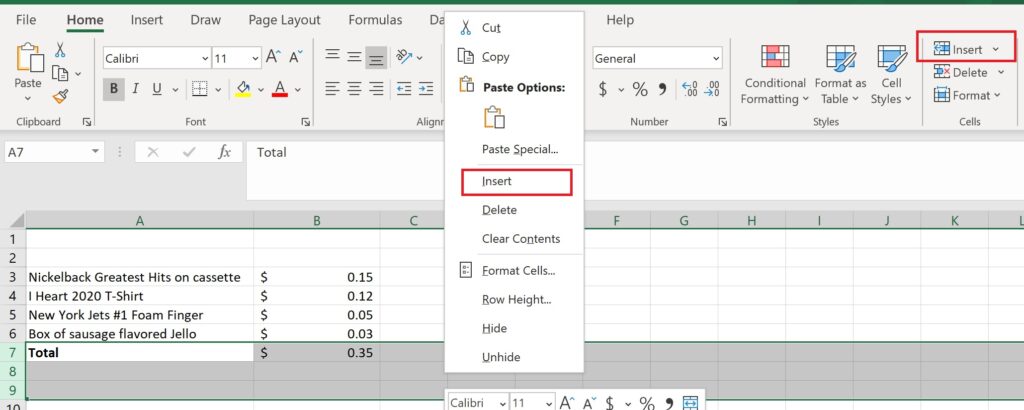Choose Row Height in context menu
The image size is (1024, 410).
click(x=514, y=300)
